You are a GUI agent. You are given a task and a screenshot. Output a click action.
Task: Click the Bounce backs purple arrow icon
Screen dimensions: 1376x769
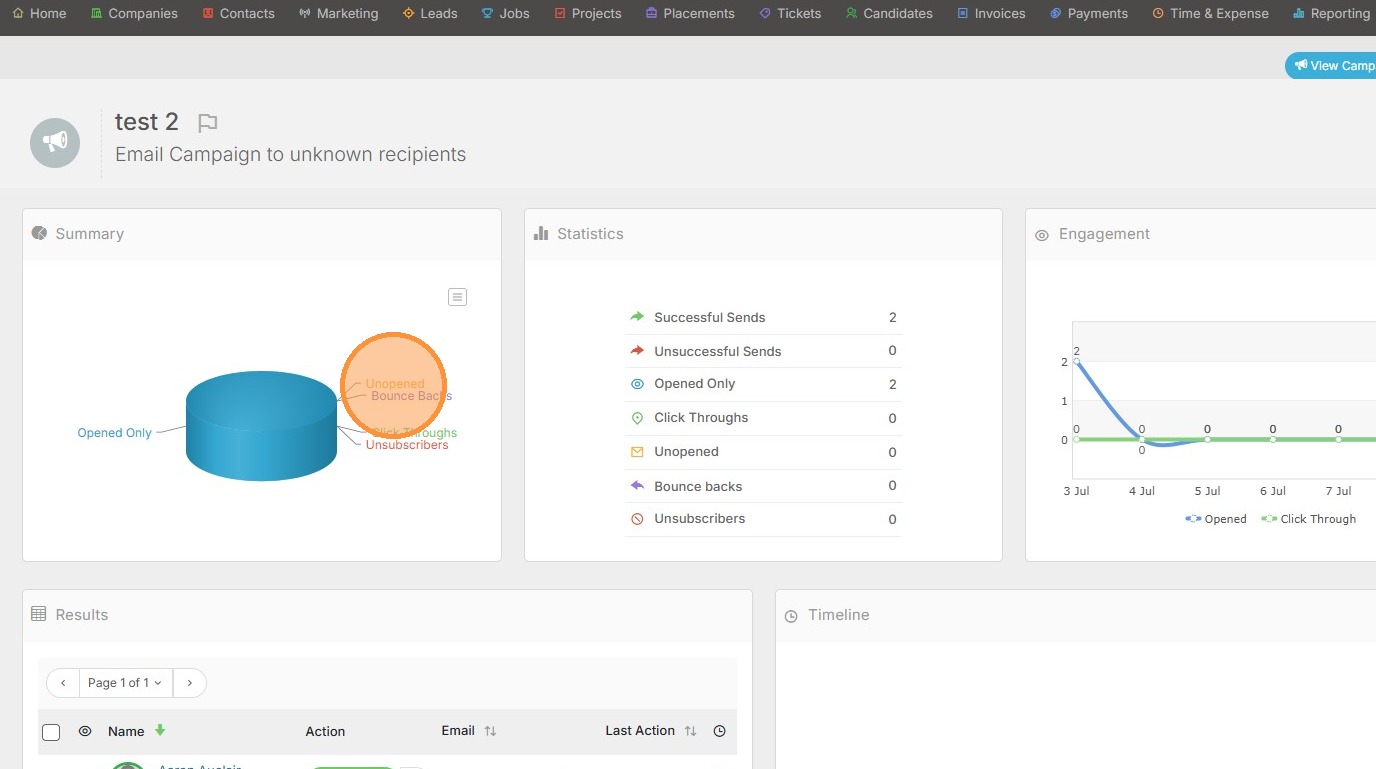point(637,485)
